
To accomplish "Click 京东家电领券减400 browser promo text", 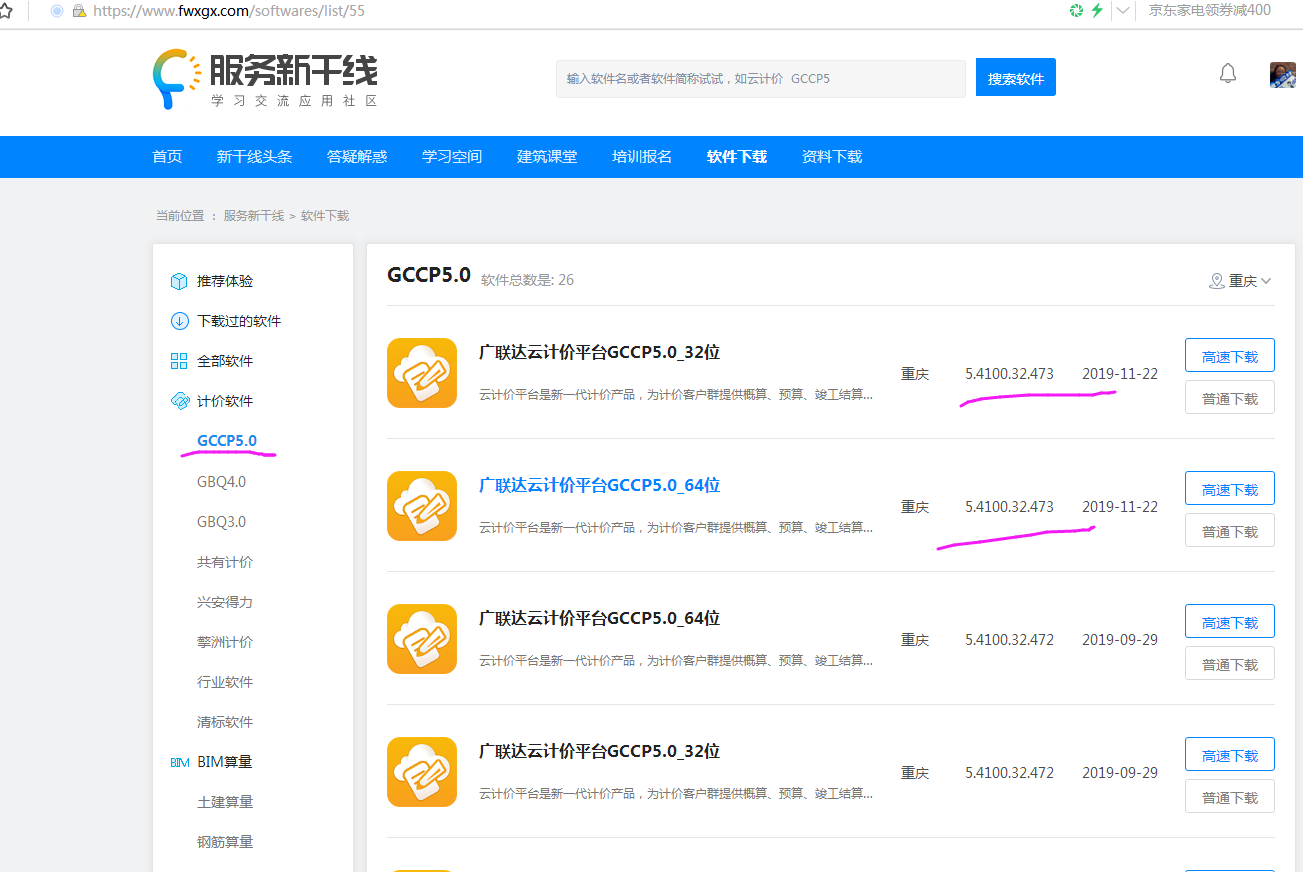I will pos(1210,10).
